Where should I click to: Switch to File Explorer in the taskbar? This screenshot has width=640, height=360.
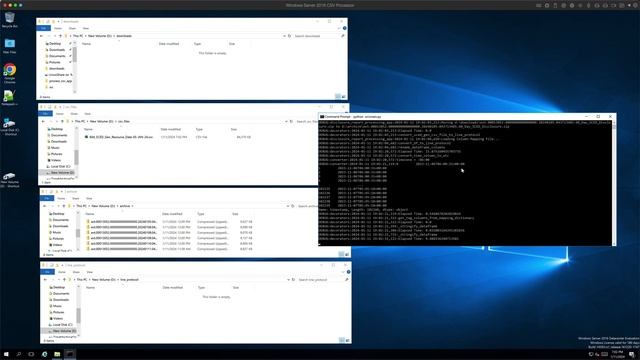(x=57, y=354)
